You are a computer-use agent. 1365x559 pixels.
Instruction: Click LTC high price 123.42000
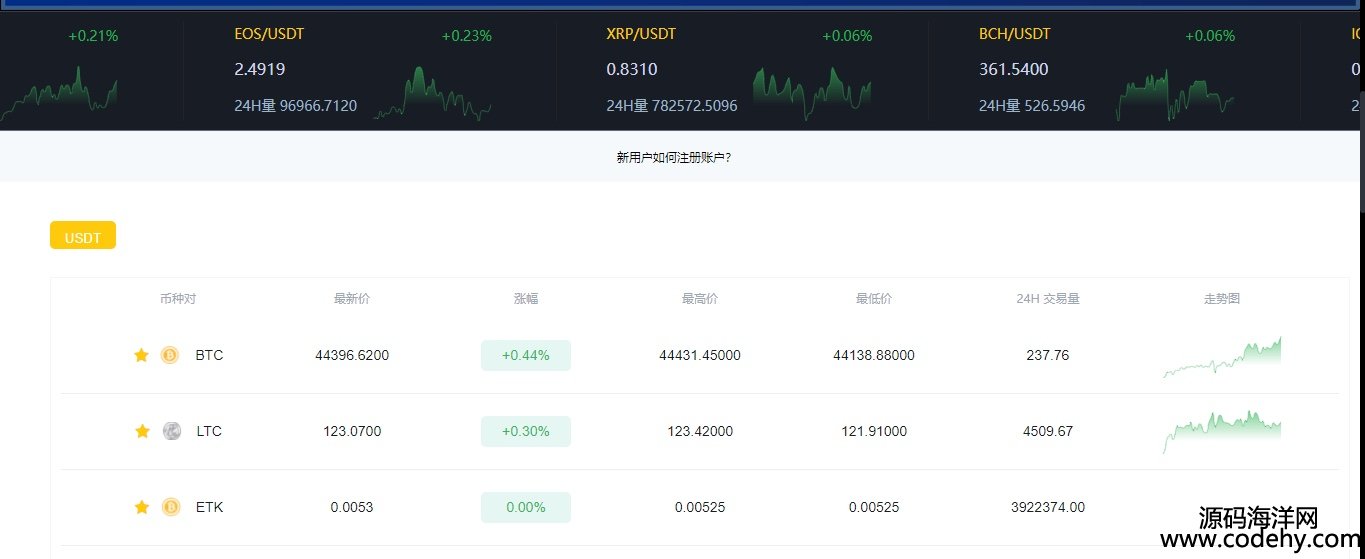click(x=700, y=431)
